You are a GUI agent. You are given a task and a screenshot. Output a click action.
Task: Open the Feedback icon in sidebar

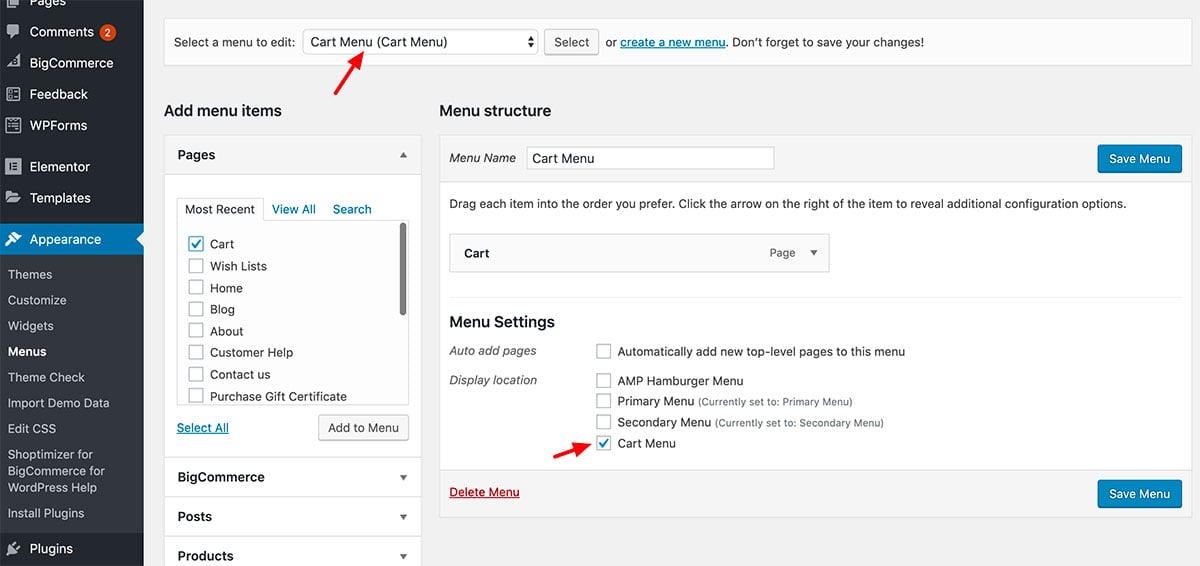pyautogui.click(x=13, y=94)
